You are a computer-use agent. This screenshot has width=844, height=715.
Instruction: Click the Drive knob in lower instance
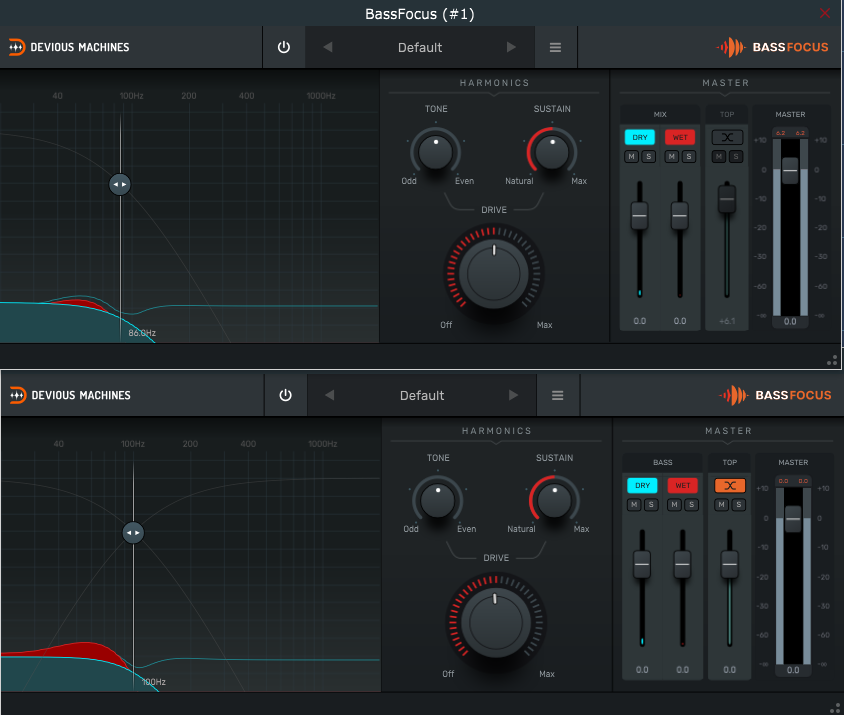coord(496,622)
